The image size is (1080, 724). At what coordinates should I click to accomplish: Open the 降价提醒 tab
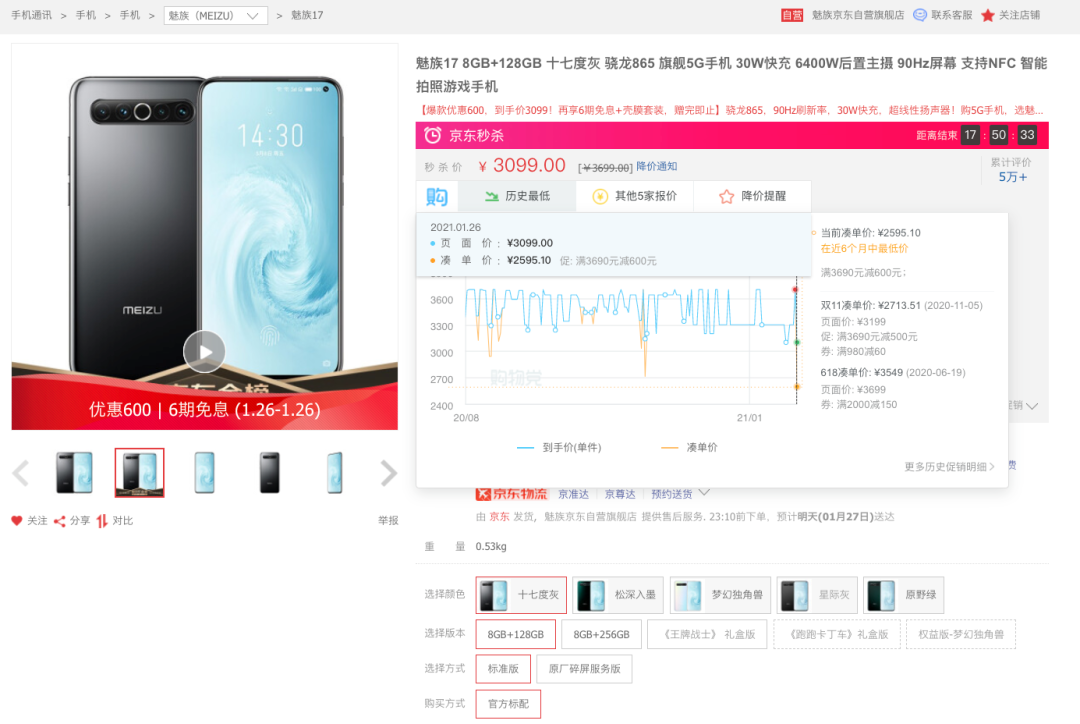(x=752, y=196)
